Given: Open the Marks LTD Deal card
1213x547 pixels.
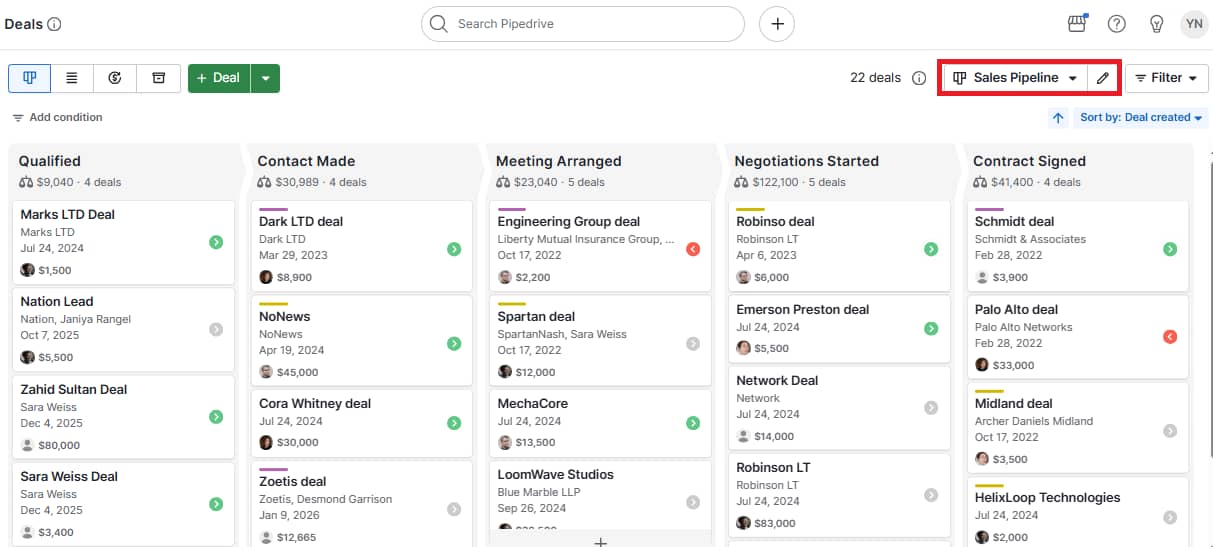Looking at the screenshot, I should pos(123,242).
